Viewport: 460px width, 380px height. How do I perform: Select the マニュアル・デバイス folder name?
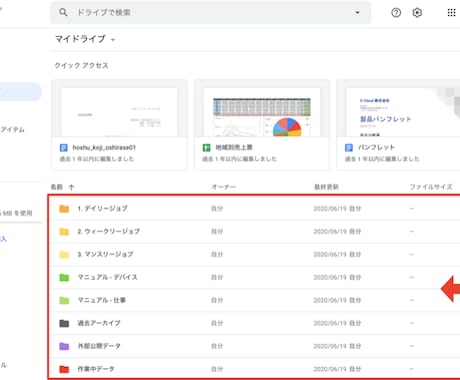[108, 277]
